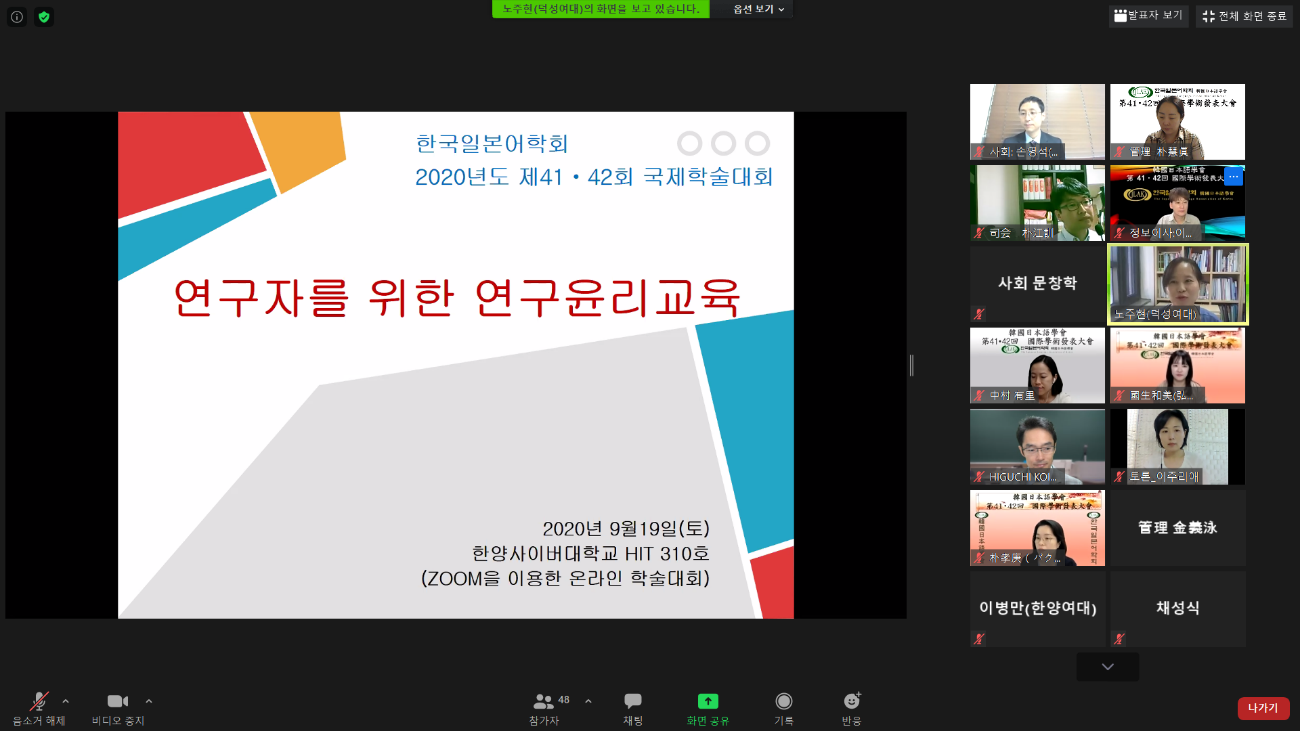1300x731 pixels.
Task: Open the 참가자 participants panel
Action: coord(545,708)
